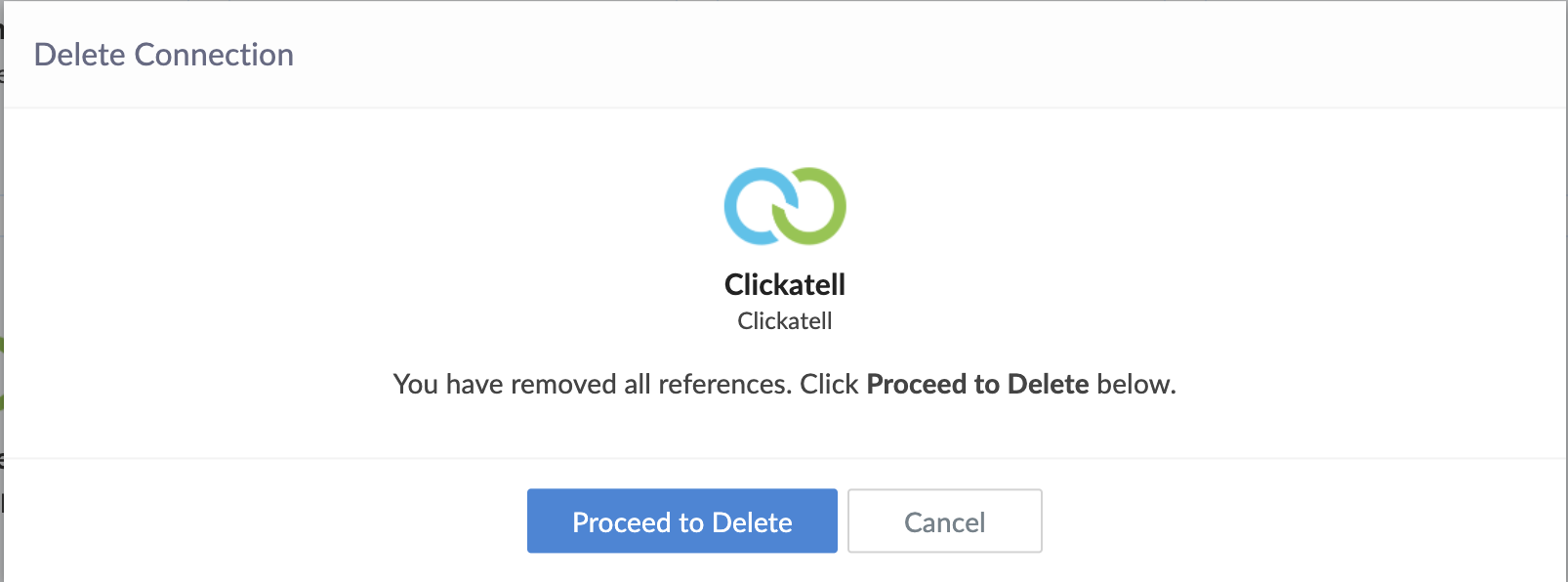Click the empty footer area right of Cancel
The height and width of the screenshot is (582, 1568).
click(x=1299, y=521)
